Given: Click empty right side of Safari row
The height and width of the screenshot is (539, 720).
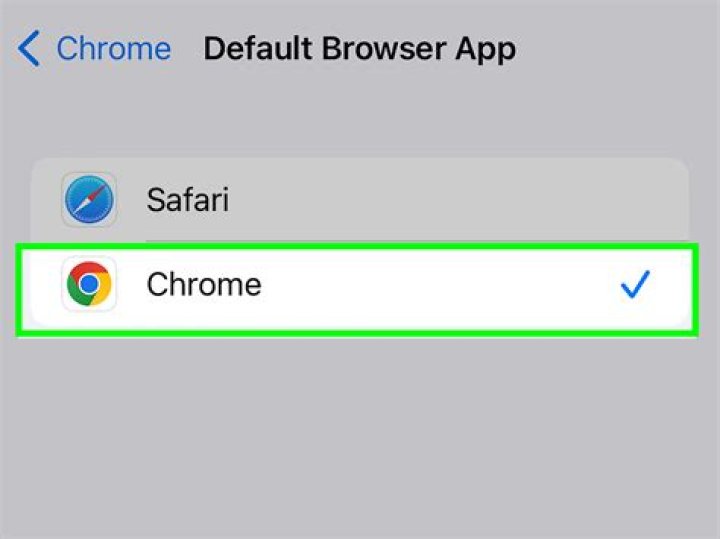Looking at the screenshot, I should [550, 200].
